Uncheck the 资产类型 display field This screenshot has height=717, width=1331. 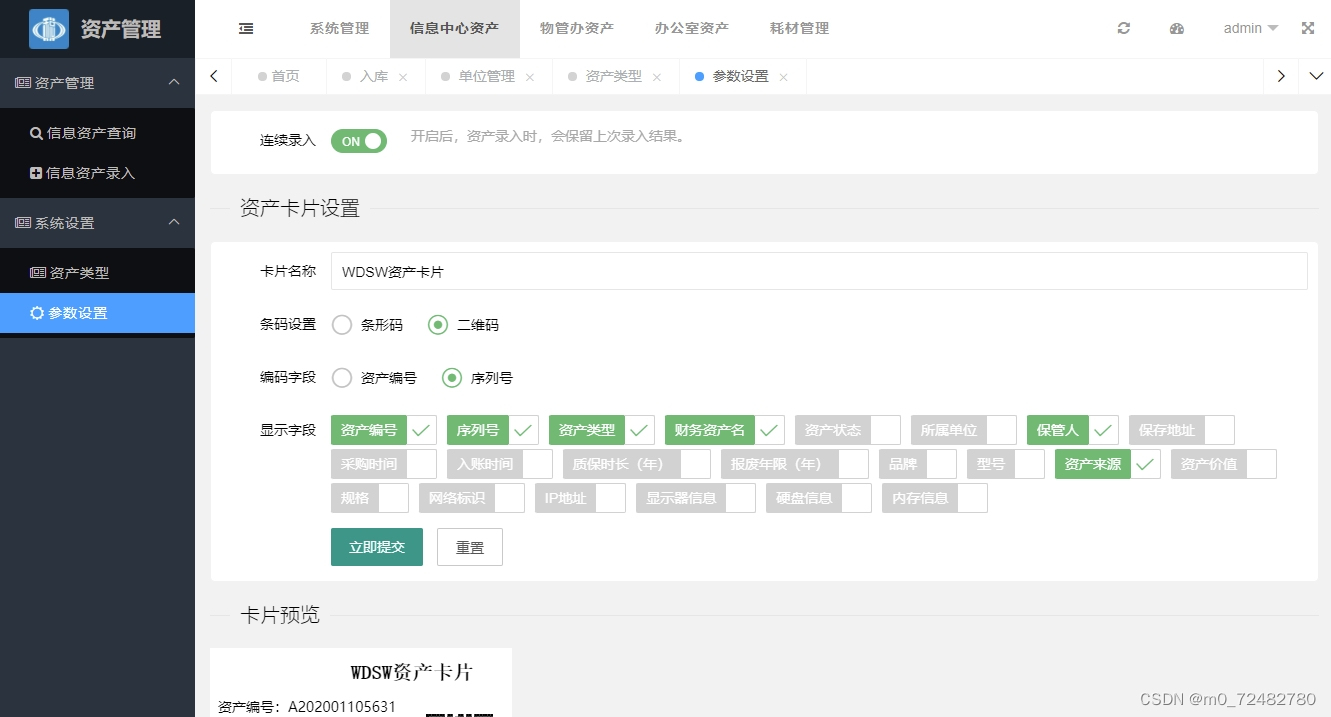click(x=602, y=431)
